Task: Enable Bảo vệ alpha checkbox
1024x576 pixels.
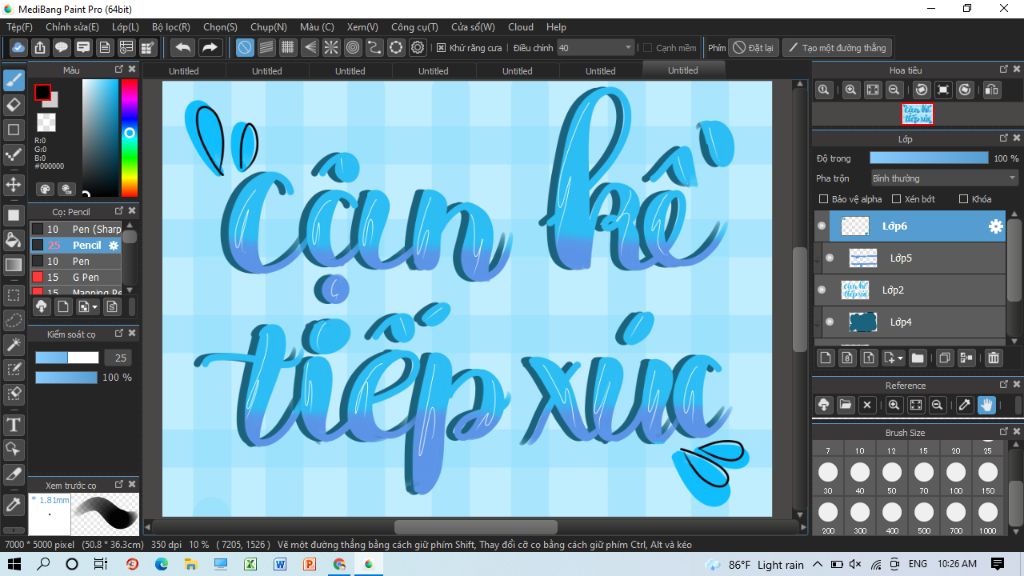Action: click(823, 199)
